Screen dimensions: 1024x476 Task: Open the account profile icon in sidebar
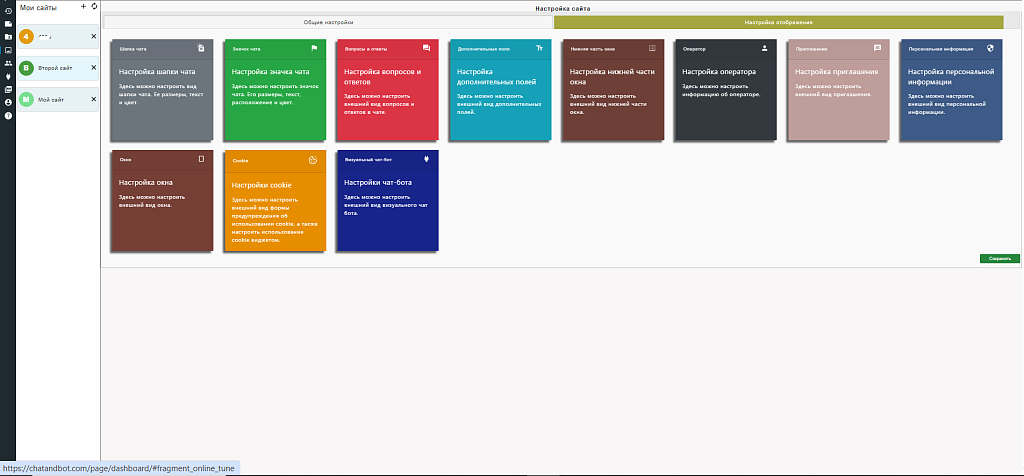point(8,103)
